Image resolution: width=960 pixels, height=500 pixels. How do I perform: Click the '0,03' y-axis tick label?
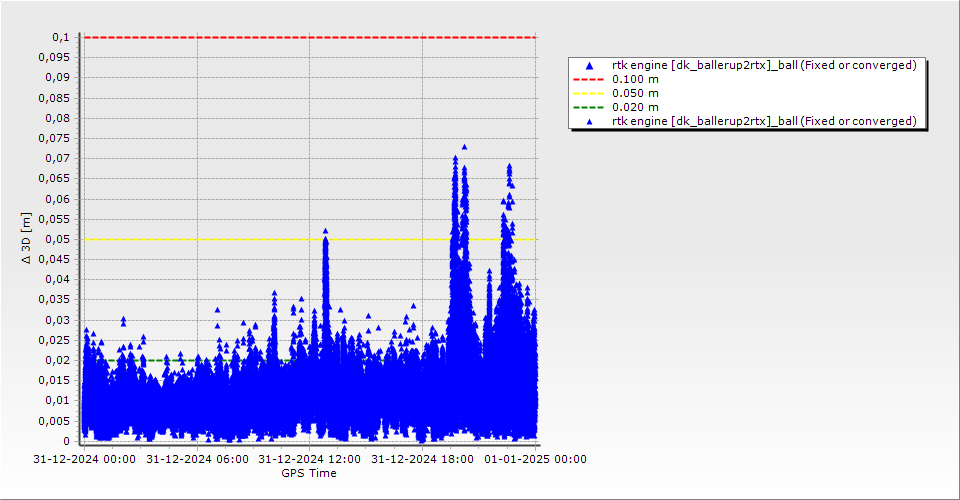coord(58,320)
